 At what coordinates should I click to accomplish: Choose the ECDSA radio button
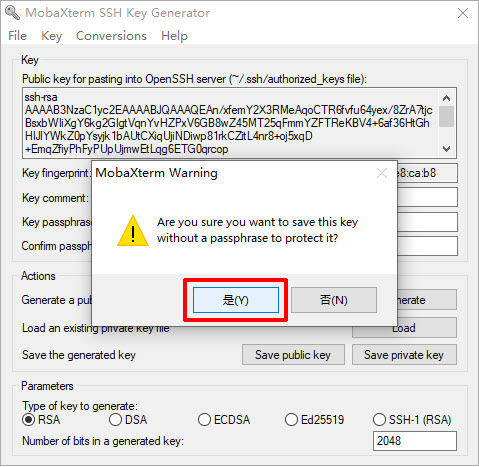coord(224,420)
